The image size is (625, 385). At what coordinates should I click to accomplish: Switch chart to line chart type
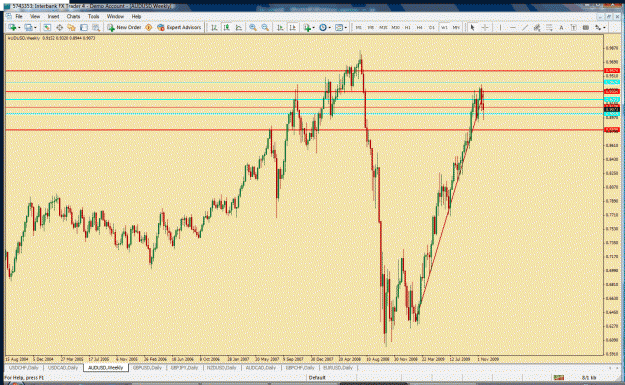tap(238, 28)
